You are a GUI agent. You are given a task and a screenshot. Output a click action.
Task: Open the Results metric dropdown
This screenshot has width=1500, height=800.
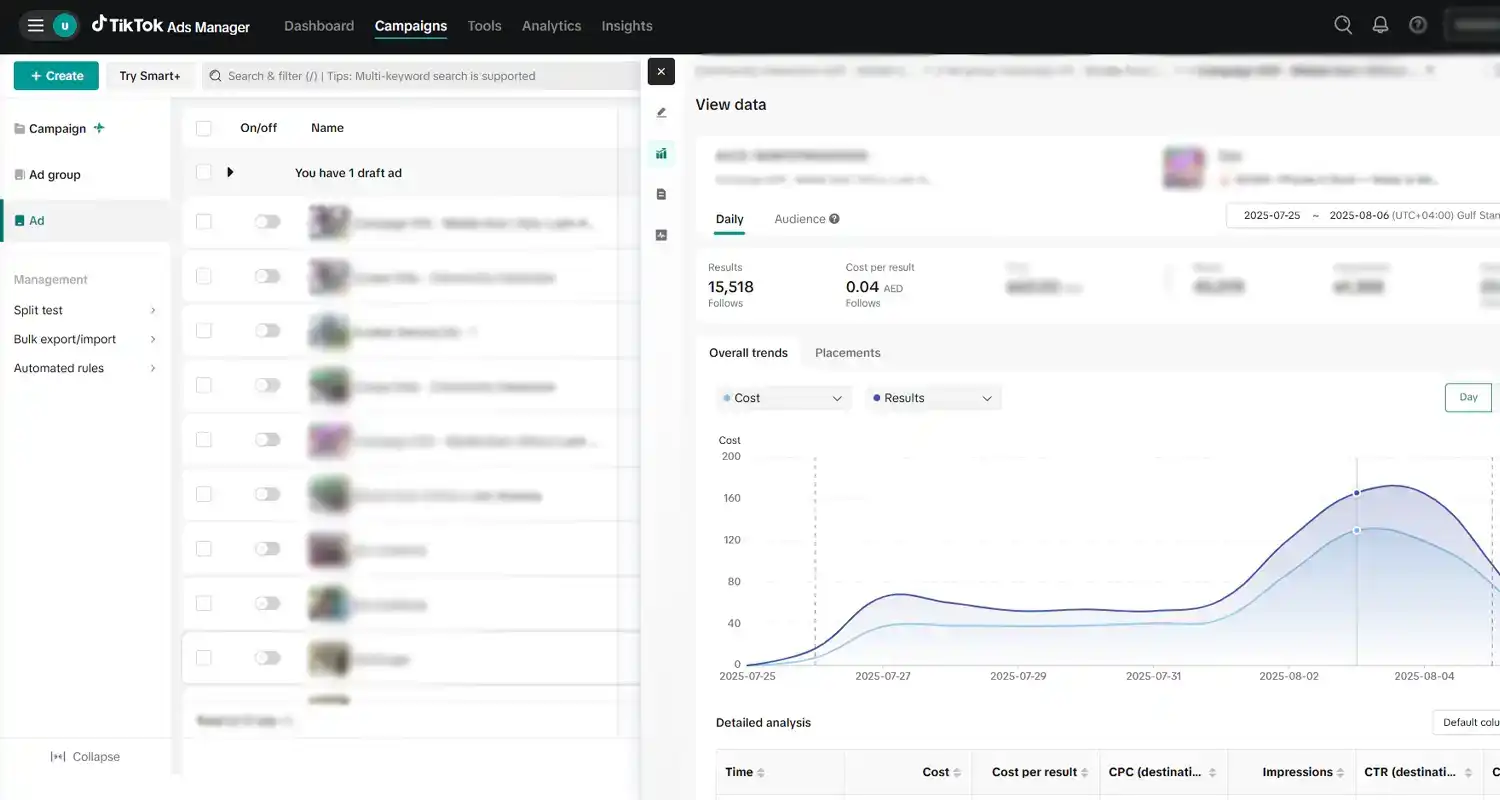coord(932,397)
